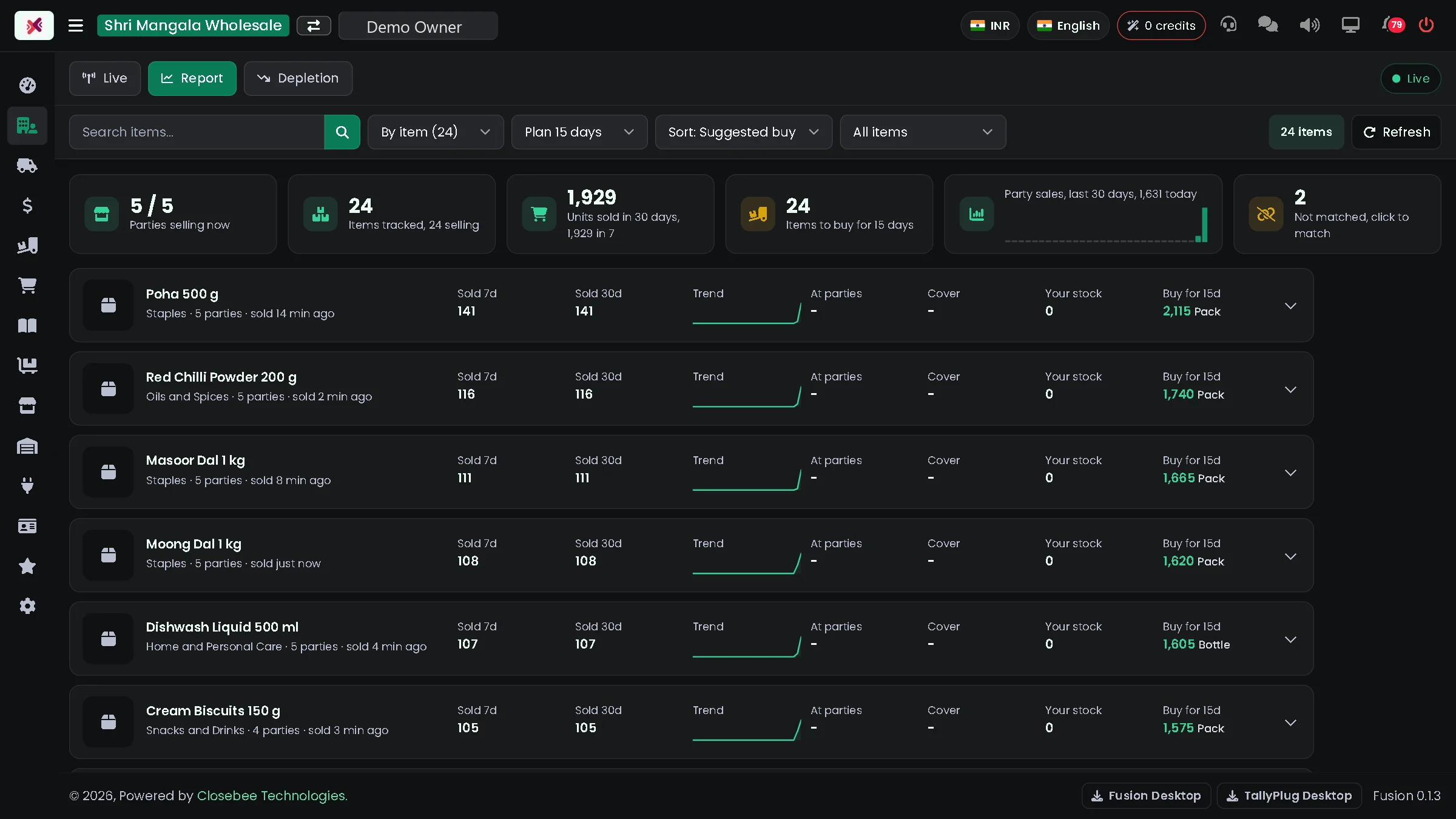Open the Closebee Technologies link
The width and height of the screenshot is (1456, 819).
coord(272,795)
